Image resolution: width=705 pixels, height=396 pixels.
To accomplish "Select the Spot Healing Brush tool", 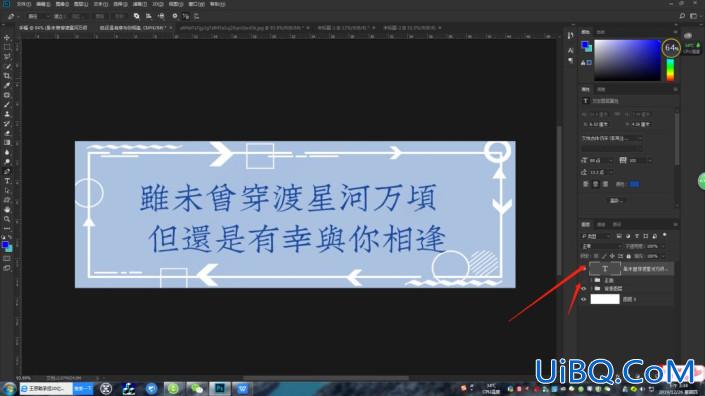I will point(7,95).
